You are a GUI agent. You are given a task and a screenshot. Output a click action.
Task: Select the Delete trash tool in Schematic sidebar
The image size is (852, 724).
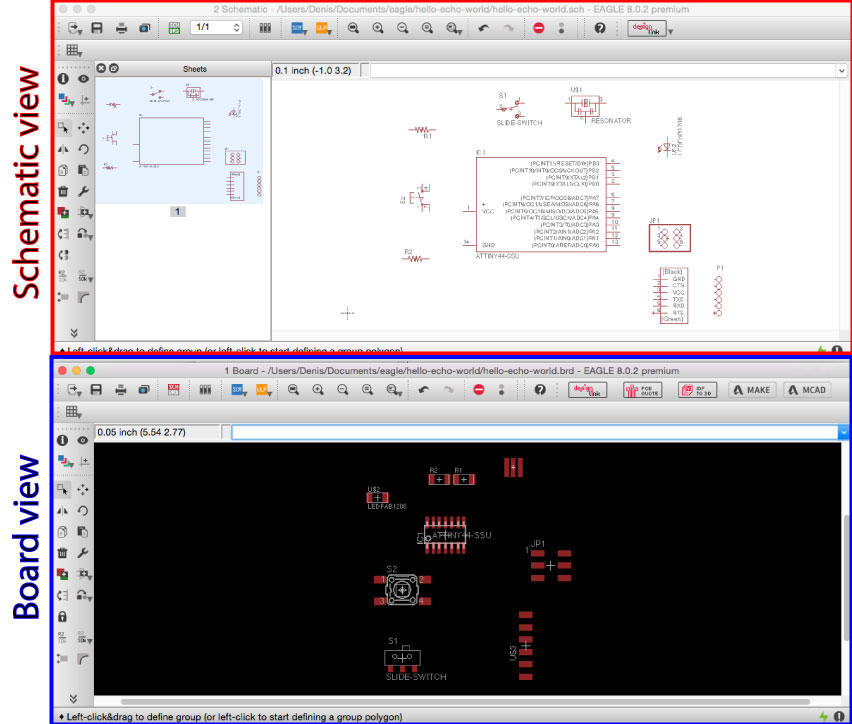63,191
